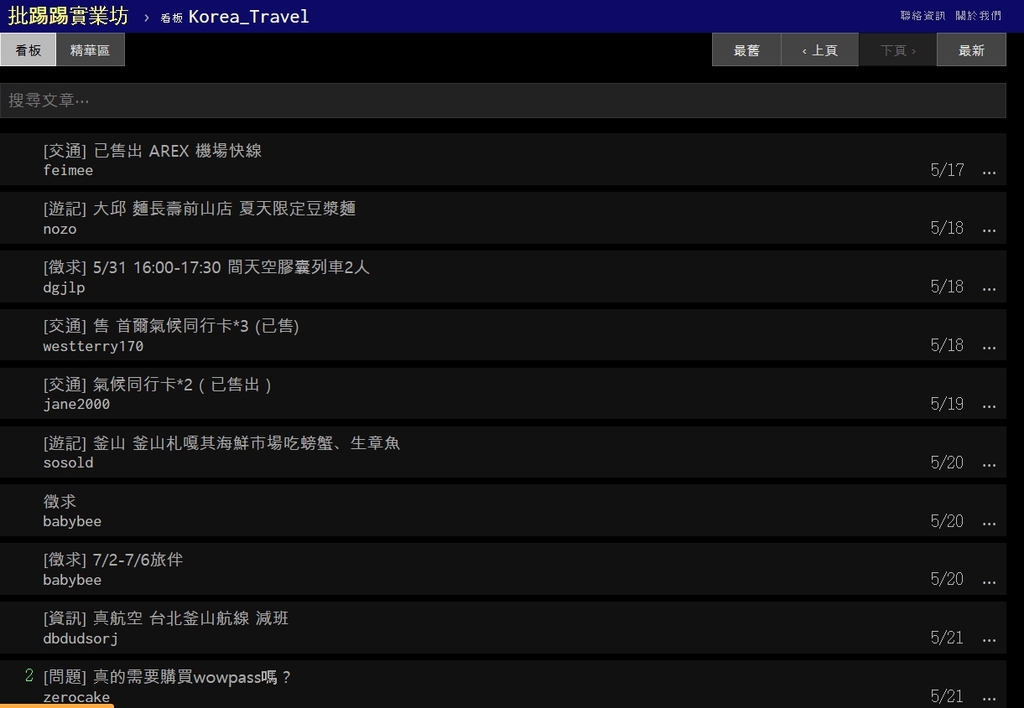Click author name jane2000
1024x708 pixels.
click(x=76, y=405)
